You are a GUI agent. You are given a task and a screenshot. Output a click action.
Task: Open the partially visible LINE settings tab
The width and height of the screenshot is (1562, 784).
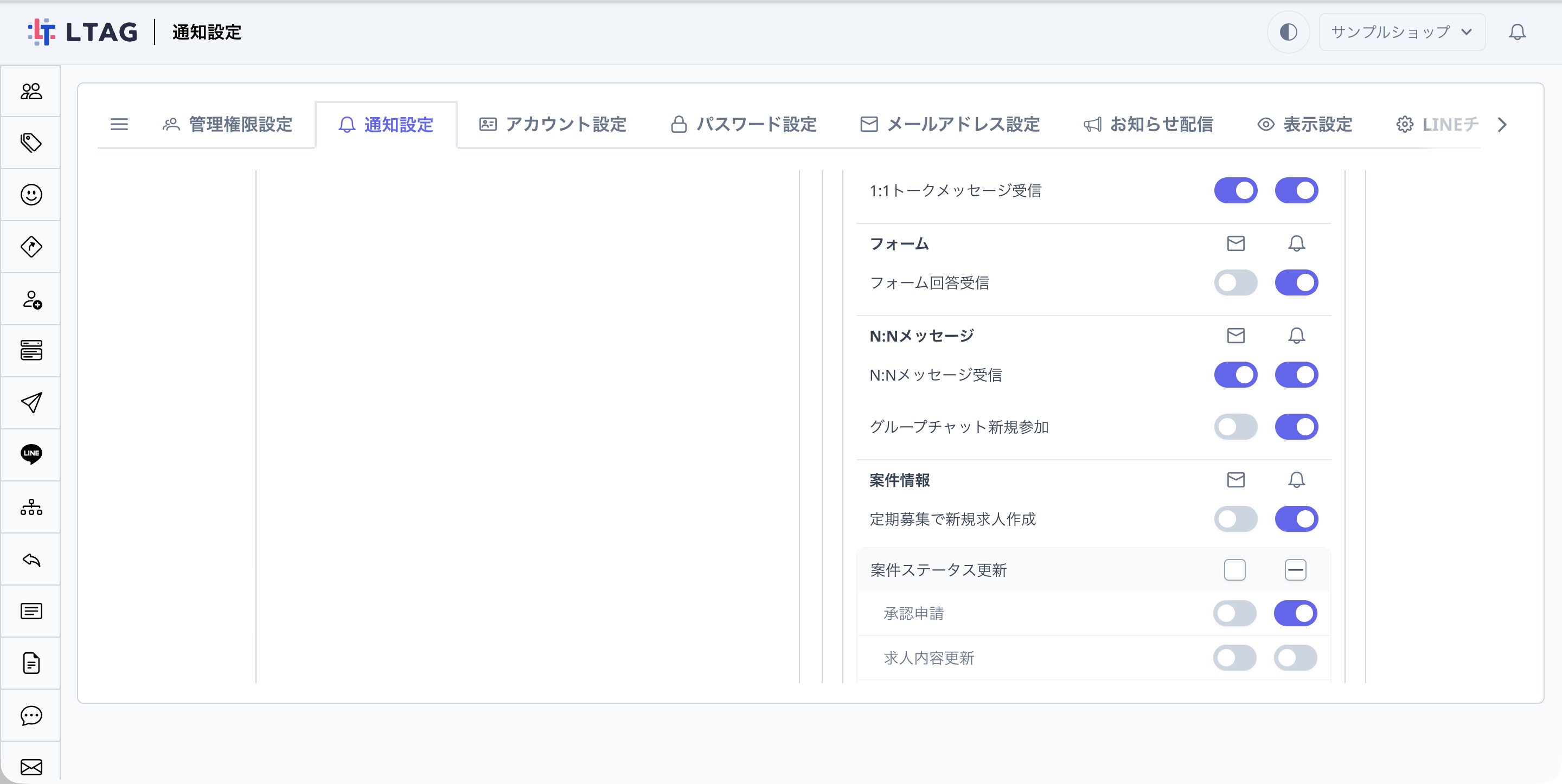1437,124
